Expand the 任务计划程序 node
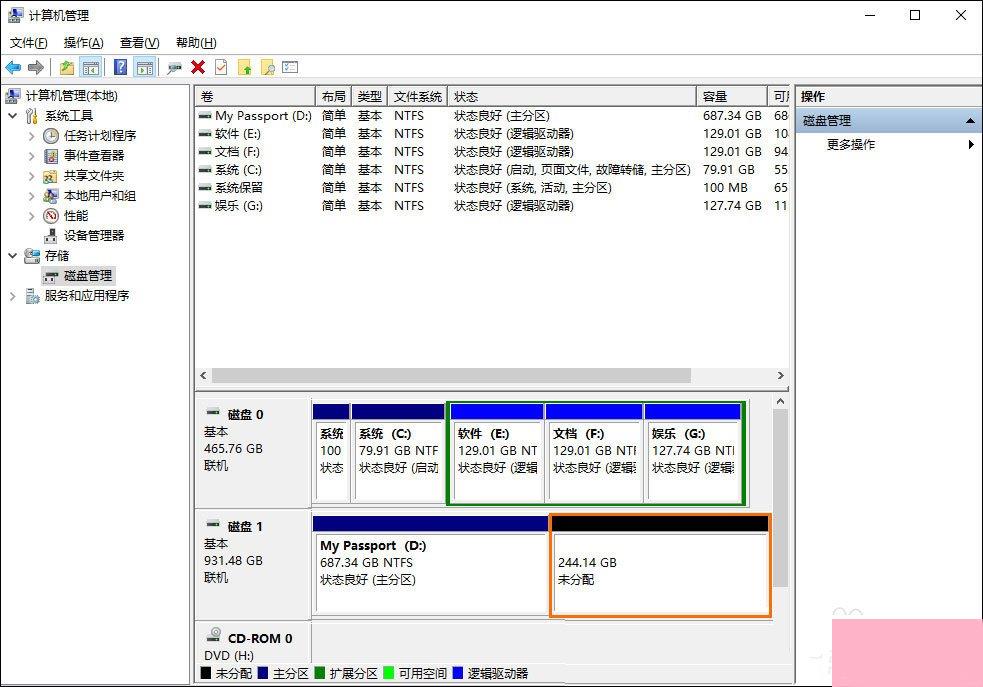The width and height of the screenshot is (983, 687). [31, 135]
